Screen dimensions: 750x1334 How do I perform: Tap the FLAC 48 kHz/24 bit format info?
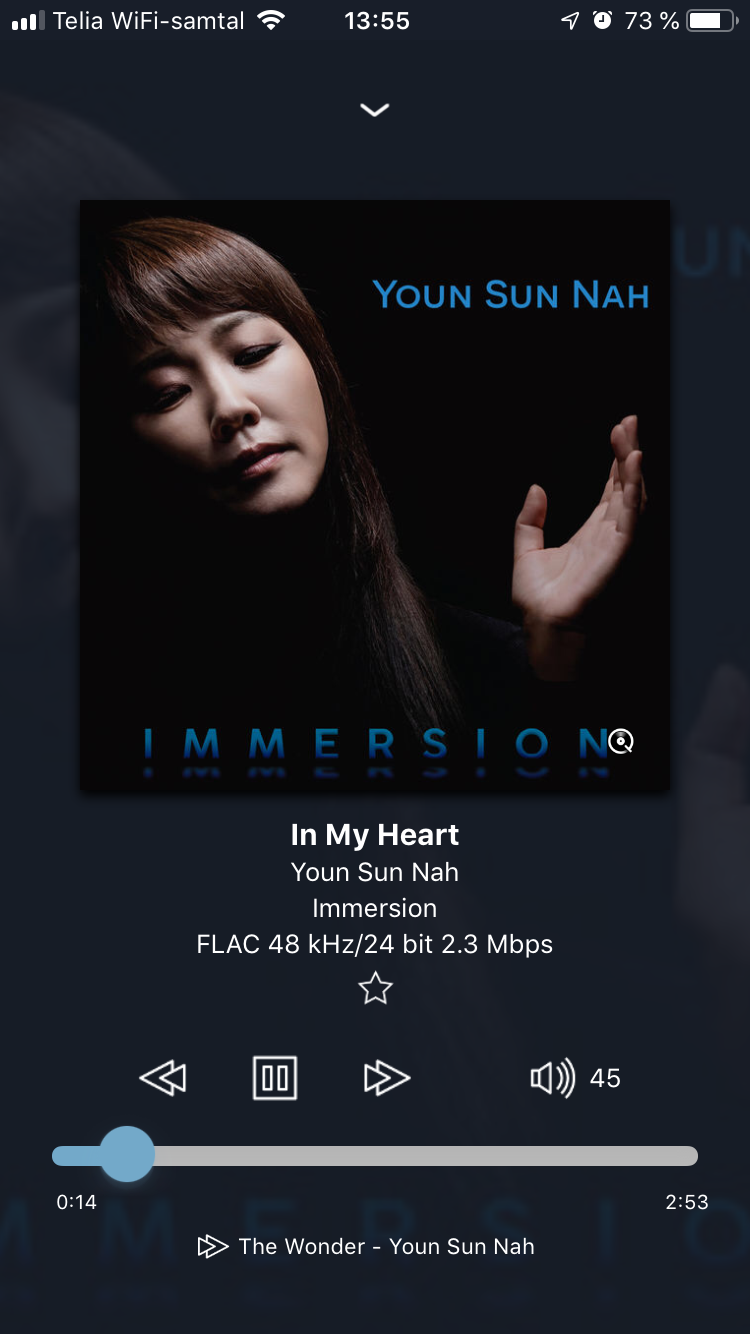coord(375,944)
